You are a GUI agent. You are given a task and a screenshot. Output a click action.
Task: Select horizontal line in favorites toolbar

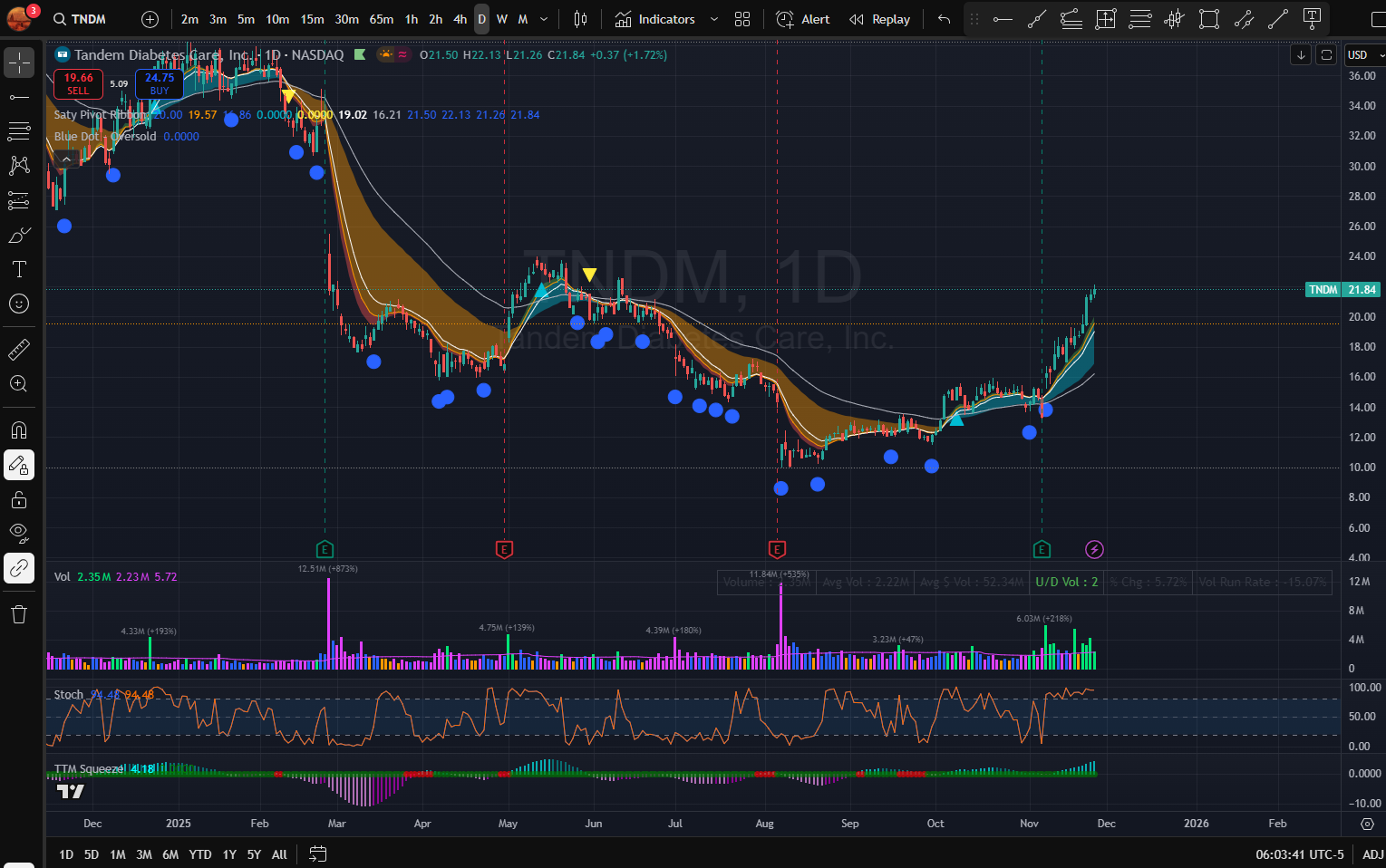(1003, 19)
